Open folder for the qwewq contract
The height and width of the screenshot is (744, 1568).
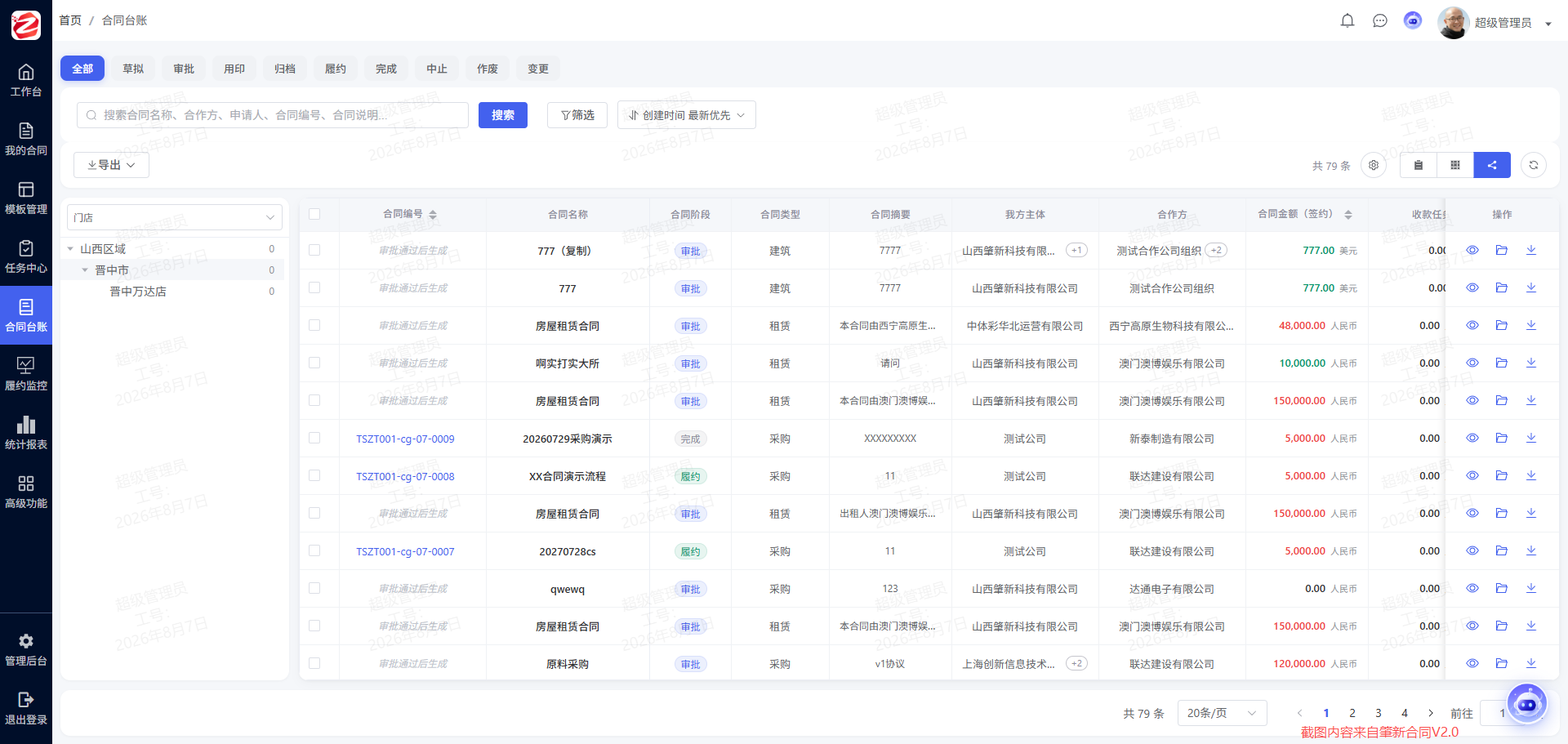[x=1501, y=588]
